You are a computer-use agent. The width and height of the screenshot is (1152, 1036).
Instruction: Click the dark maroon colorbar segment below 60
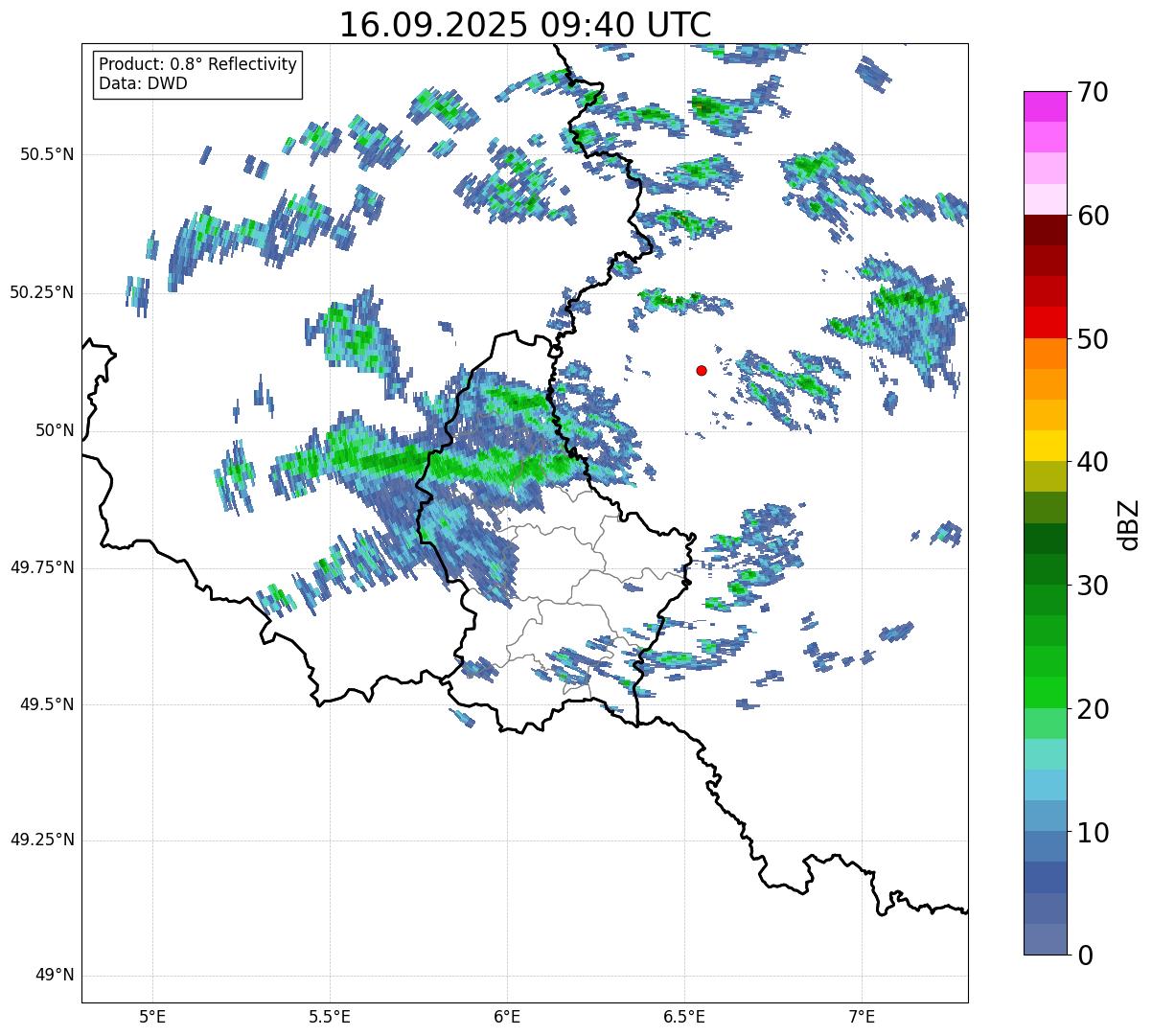(1046, 230)
